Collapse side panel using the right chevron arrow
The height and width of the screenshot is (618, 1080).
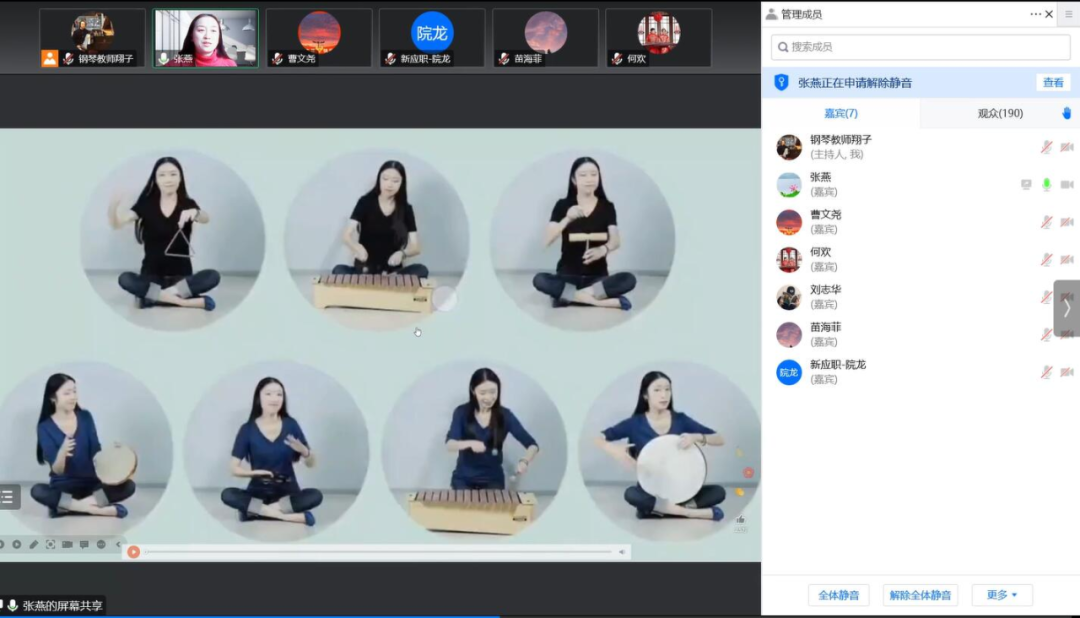[1067, 308]
